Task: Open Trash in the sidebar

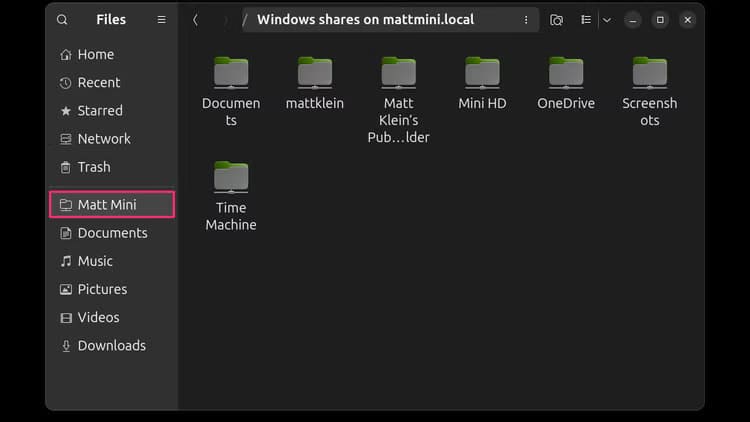Action: tap(112, 167)
